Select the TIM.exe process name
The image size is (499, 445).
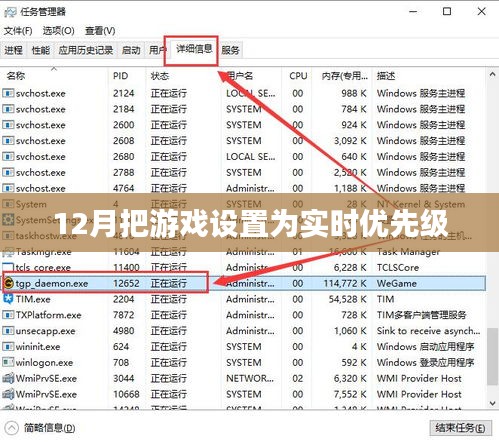point(33,299)
